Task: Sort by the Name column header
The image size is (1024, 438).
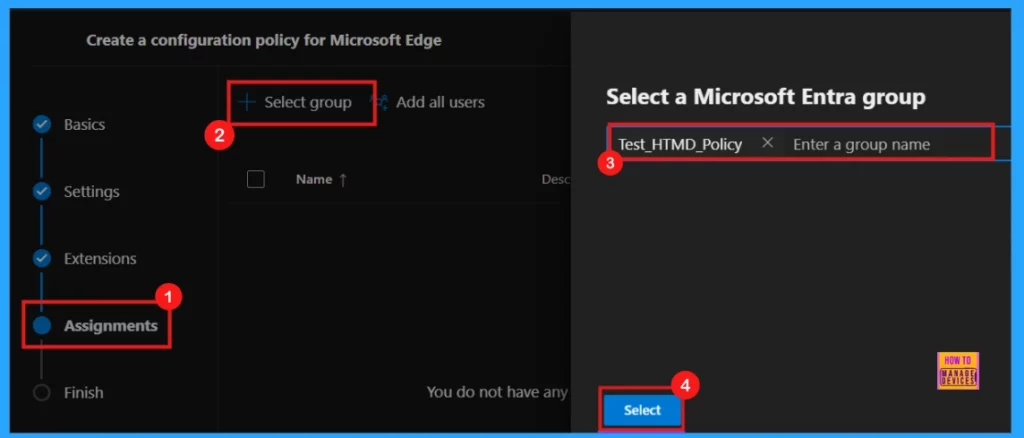Action: [x=321, y=180]
